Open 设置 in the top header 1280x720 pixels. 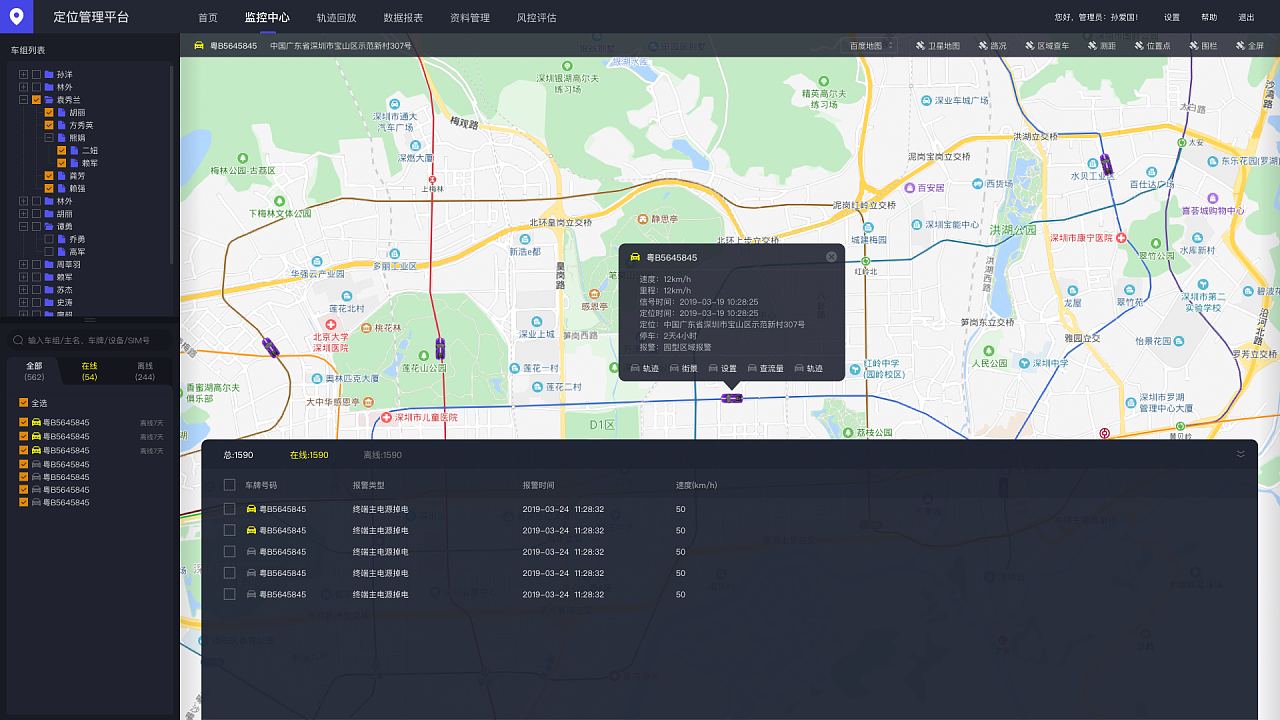(x=1172, y=18)
